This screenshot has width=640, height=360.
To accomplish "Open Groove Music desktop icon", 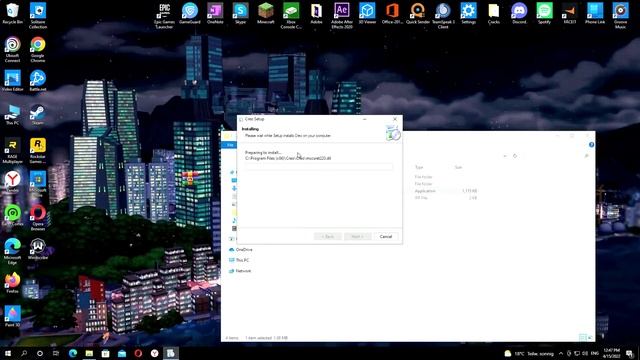I will pyautogui.click(x=620, y=16).
